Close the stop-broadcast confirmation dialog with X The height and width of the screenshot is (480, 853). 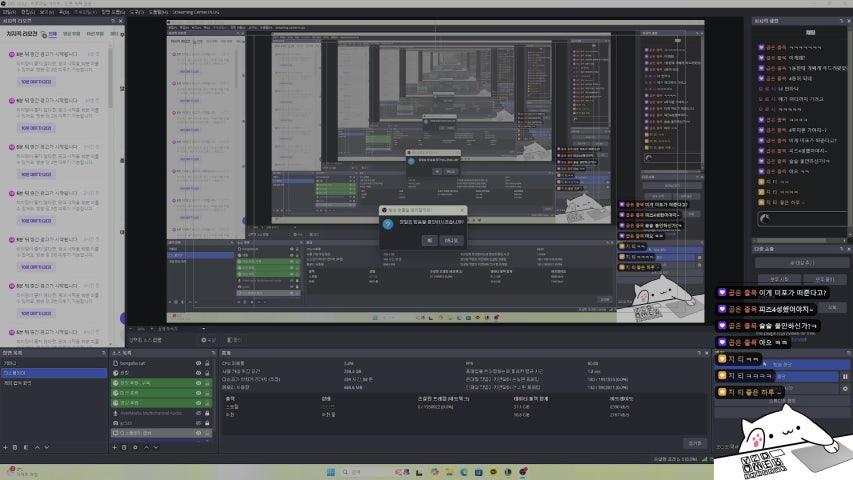pyautogui.click(x=462, y=210)
